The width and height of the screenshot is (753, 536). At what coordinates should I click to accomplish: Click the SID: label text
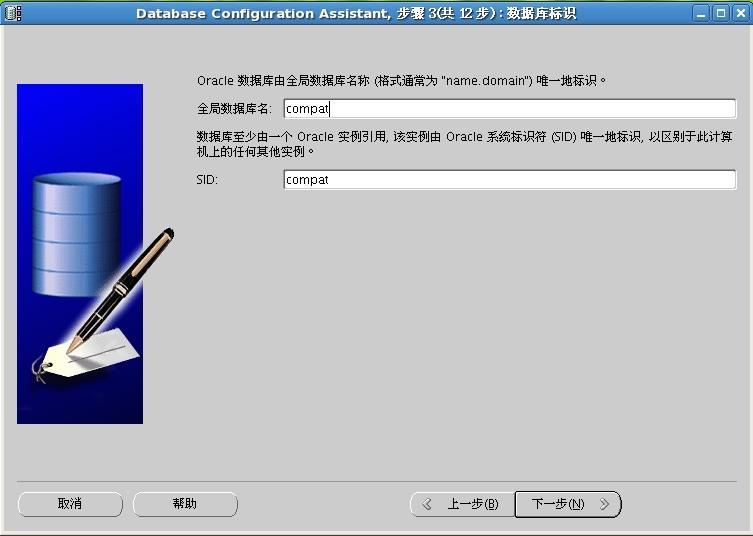[x=207, y=180]
